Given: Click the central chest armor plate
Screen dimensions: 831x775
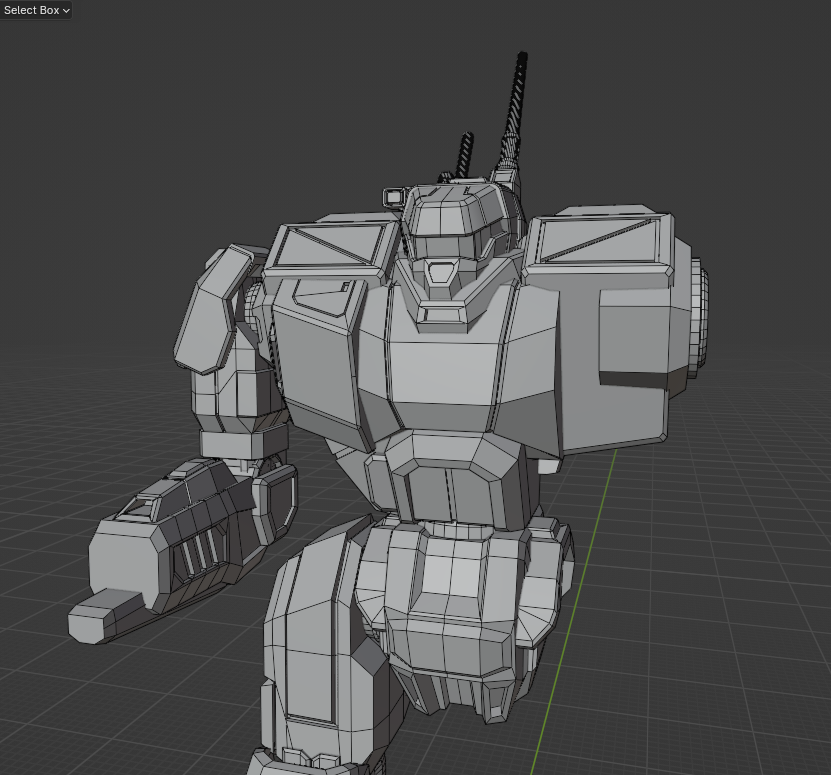Looking at the screenshot, I should (440, 370).
